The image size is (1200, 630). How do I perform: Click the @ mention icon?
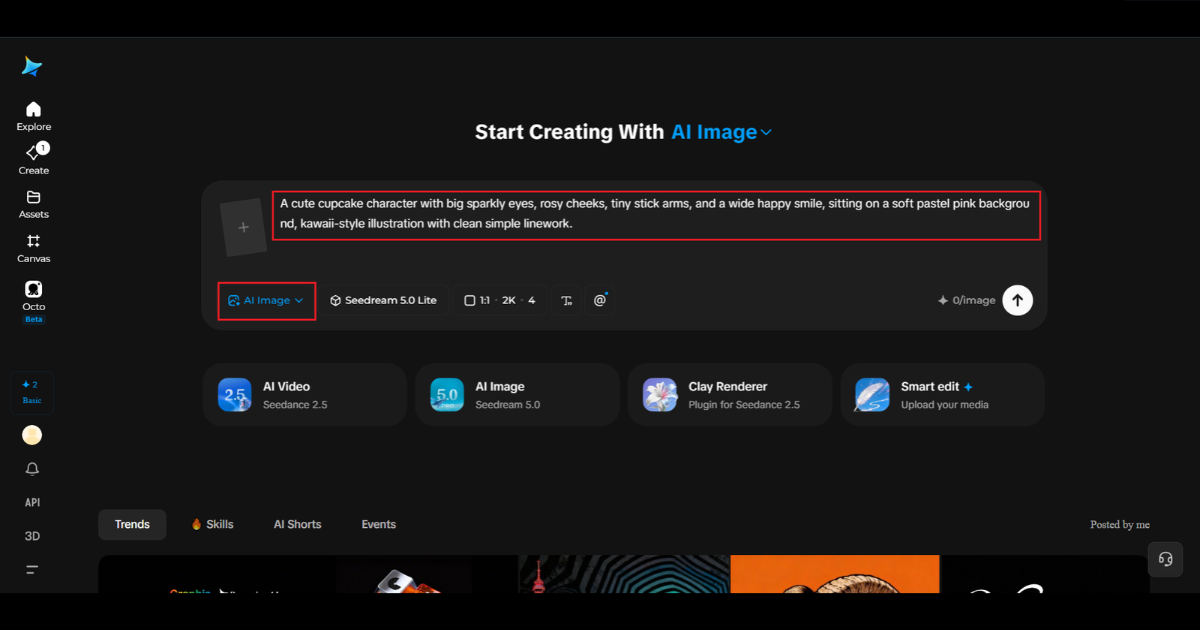coord(600,300)
